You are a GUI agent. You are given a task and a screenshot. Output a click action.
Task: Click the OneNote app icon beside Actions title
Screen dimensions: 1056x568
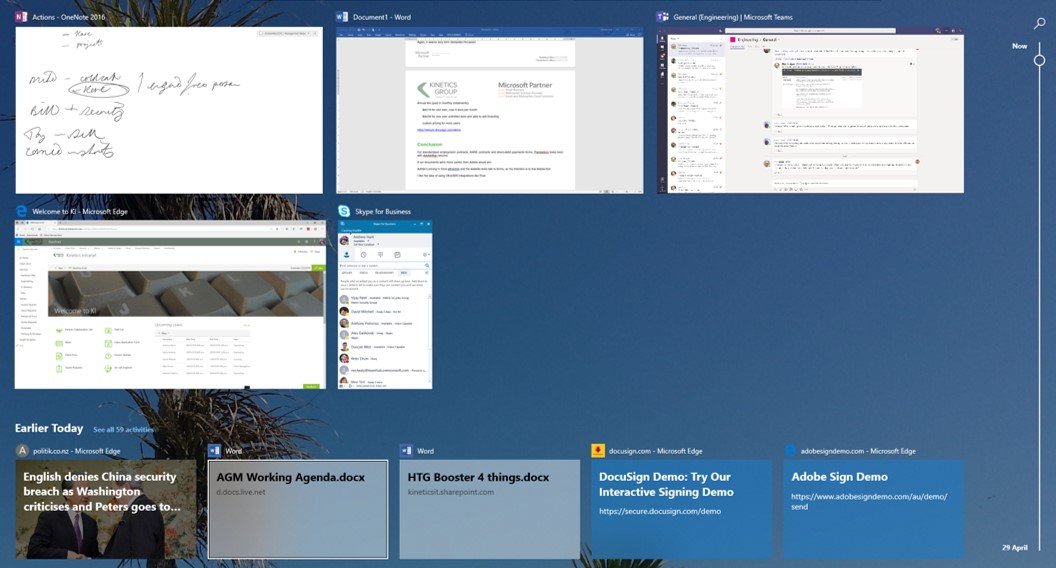click(22, 17)
